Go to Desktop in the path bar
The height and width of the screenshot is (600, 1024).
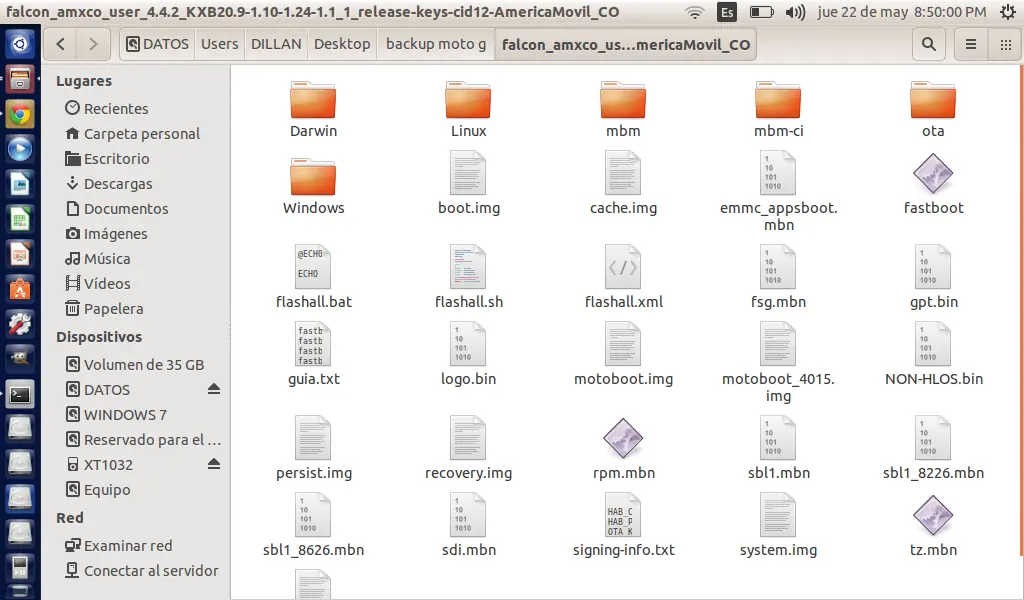point(342,44)
